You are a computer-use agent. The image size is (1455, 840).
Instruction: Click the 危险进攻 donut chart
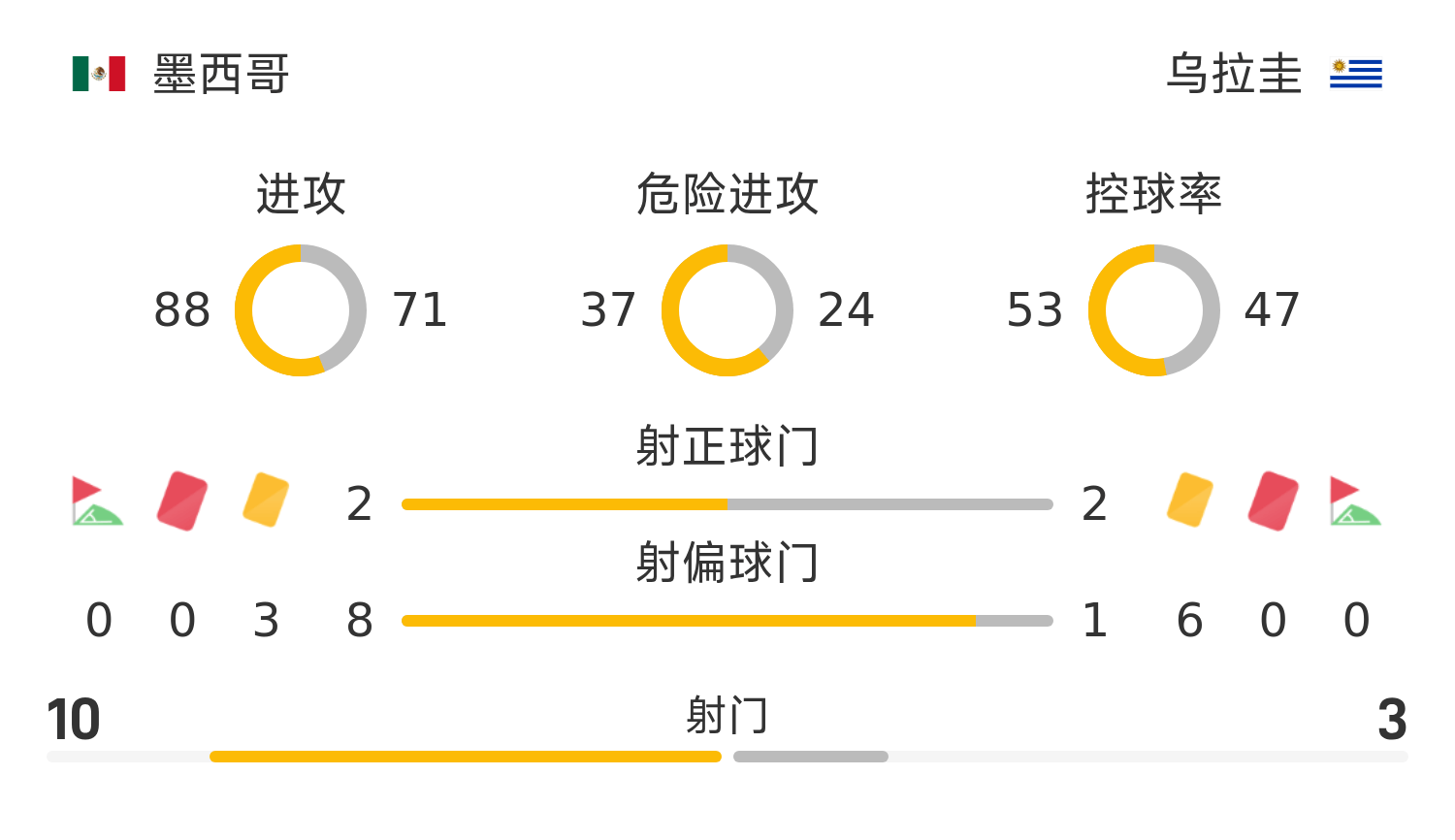pos(727,310)
